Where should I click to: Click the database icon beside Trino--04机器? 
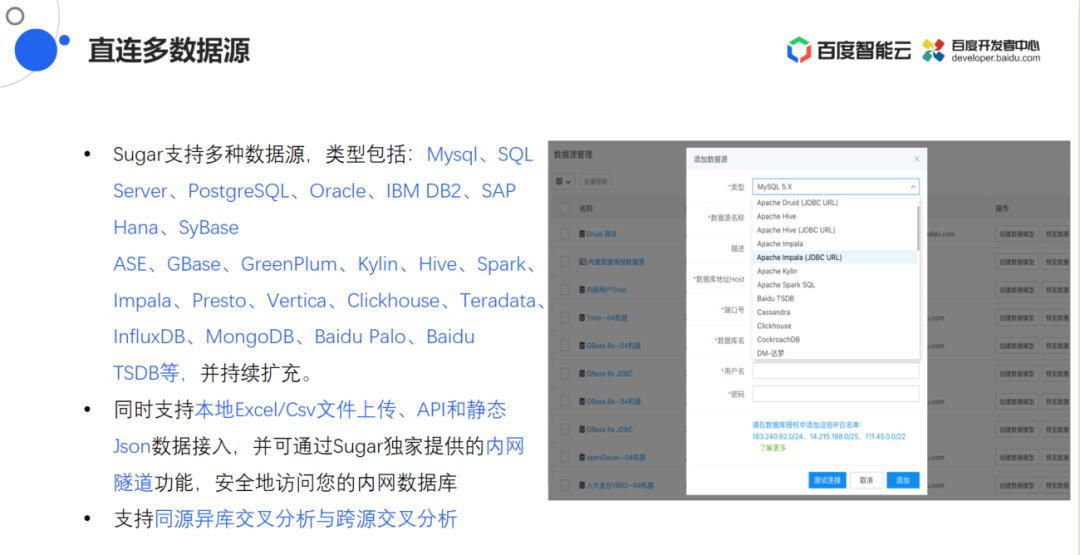pos(582,317)
